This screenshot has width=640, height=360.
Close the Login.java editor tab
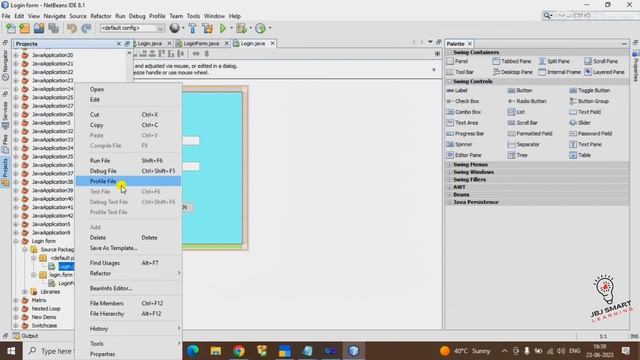point(273,43)
